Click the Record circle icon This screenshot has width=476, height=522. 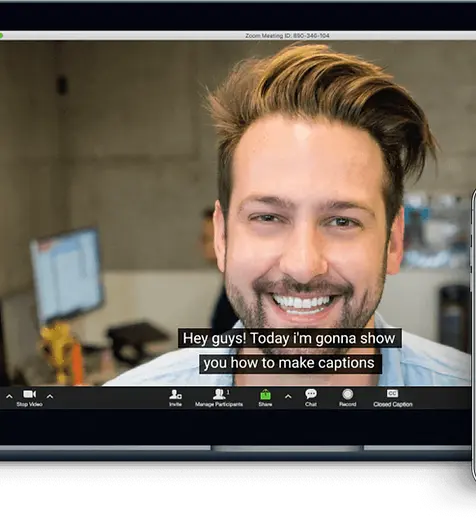tap(348, 394)
